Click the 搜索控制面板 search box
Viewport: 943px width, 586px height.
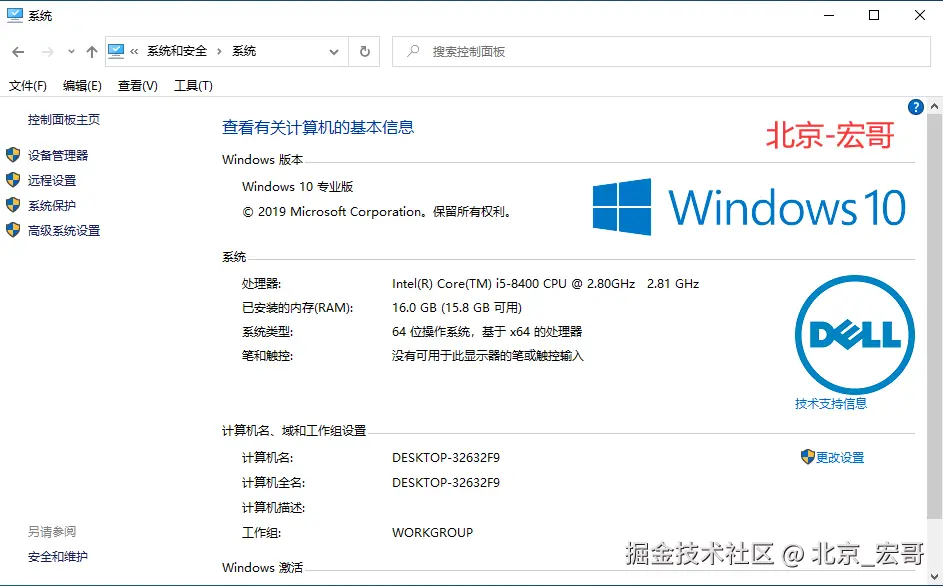pos(661,52)
